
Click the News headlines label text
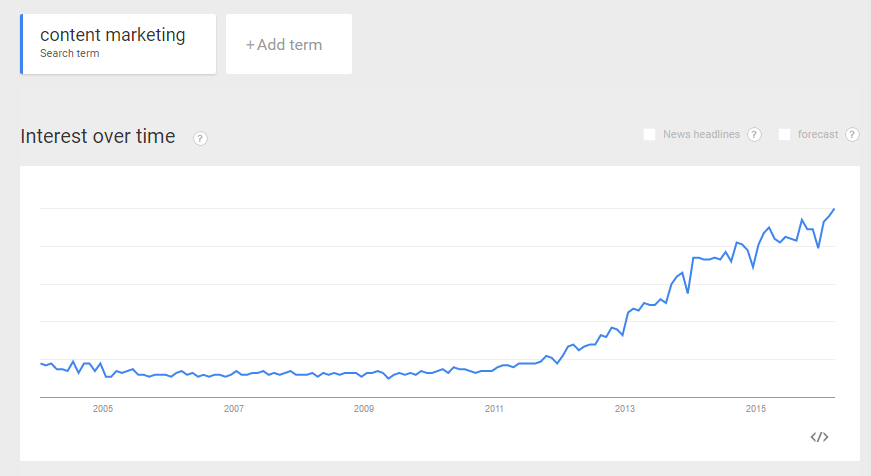click(x=702, y=134)
